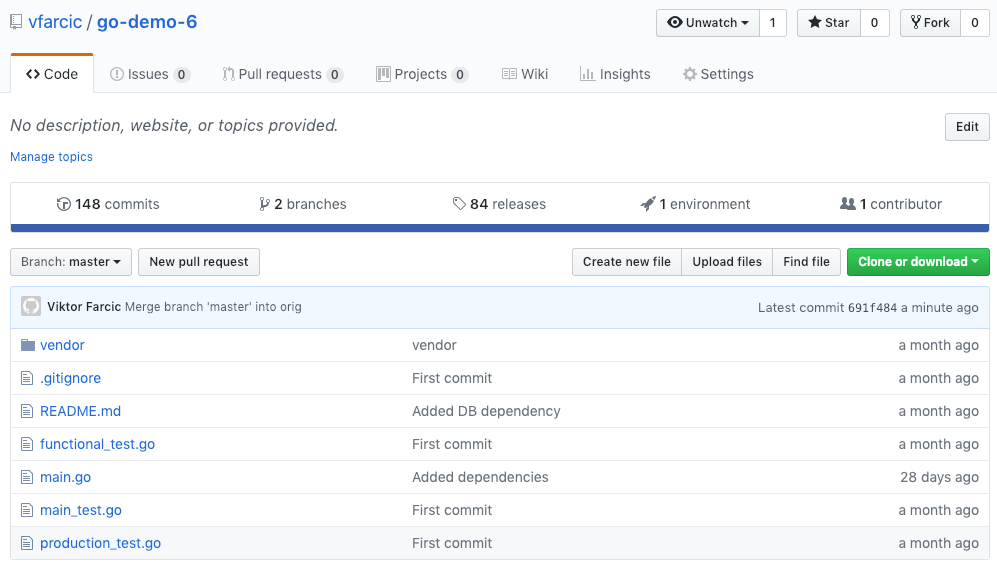This screenshot has width=997, height=566.
Task: Click the Manage topics link
Action: coord(52,156)
